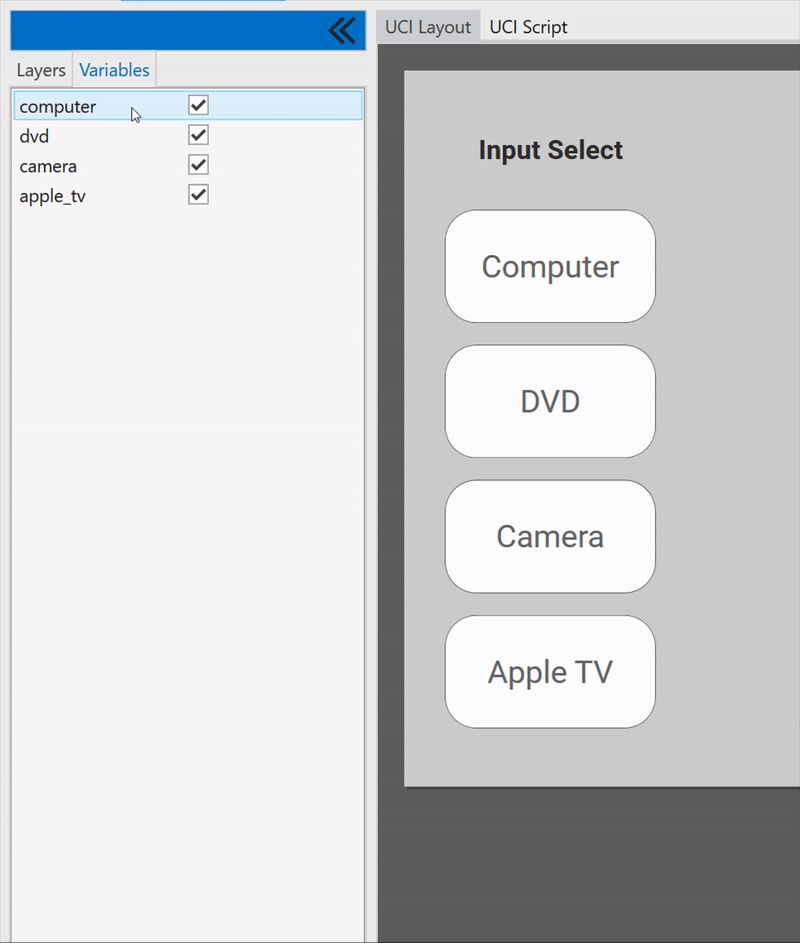Screen dimensions: 800x943
Task: Choose the apple_tv variable entry
Action: coord(53,196)
